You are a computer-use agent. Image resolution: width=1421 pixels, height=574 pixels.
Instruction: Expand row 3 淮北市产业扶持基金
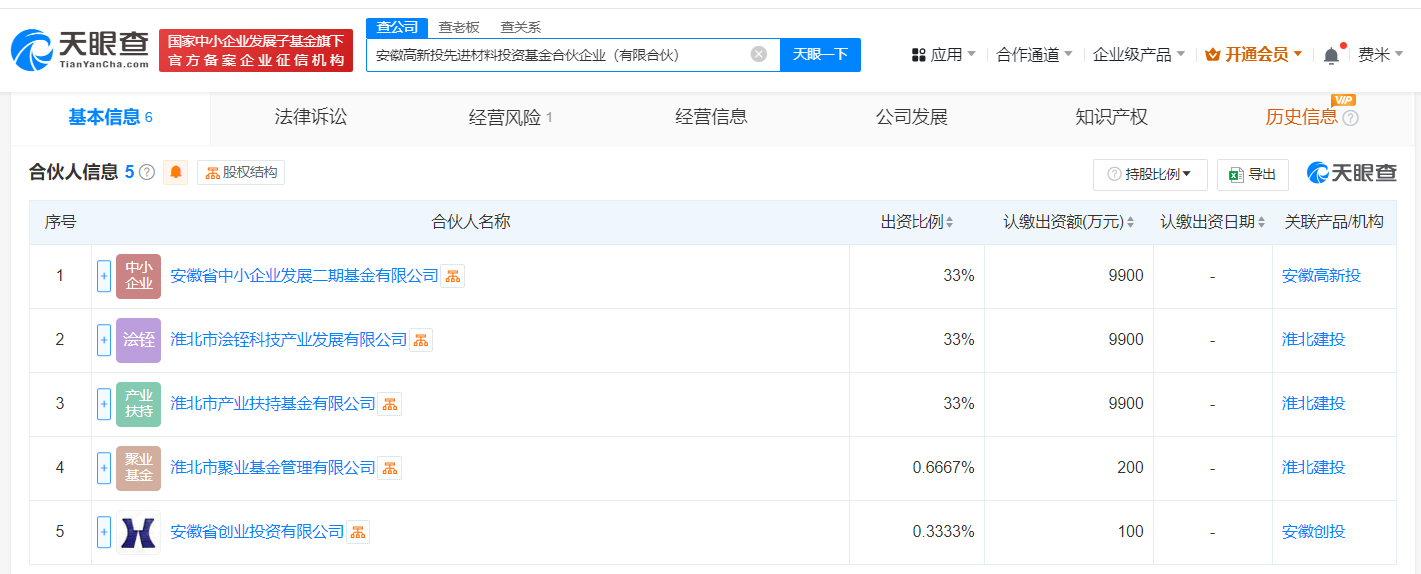pos(104,404)
